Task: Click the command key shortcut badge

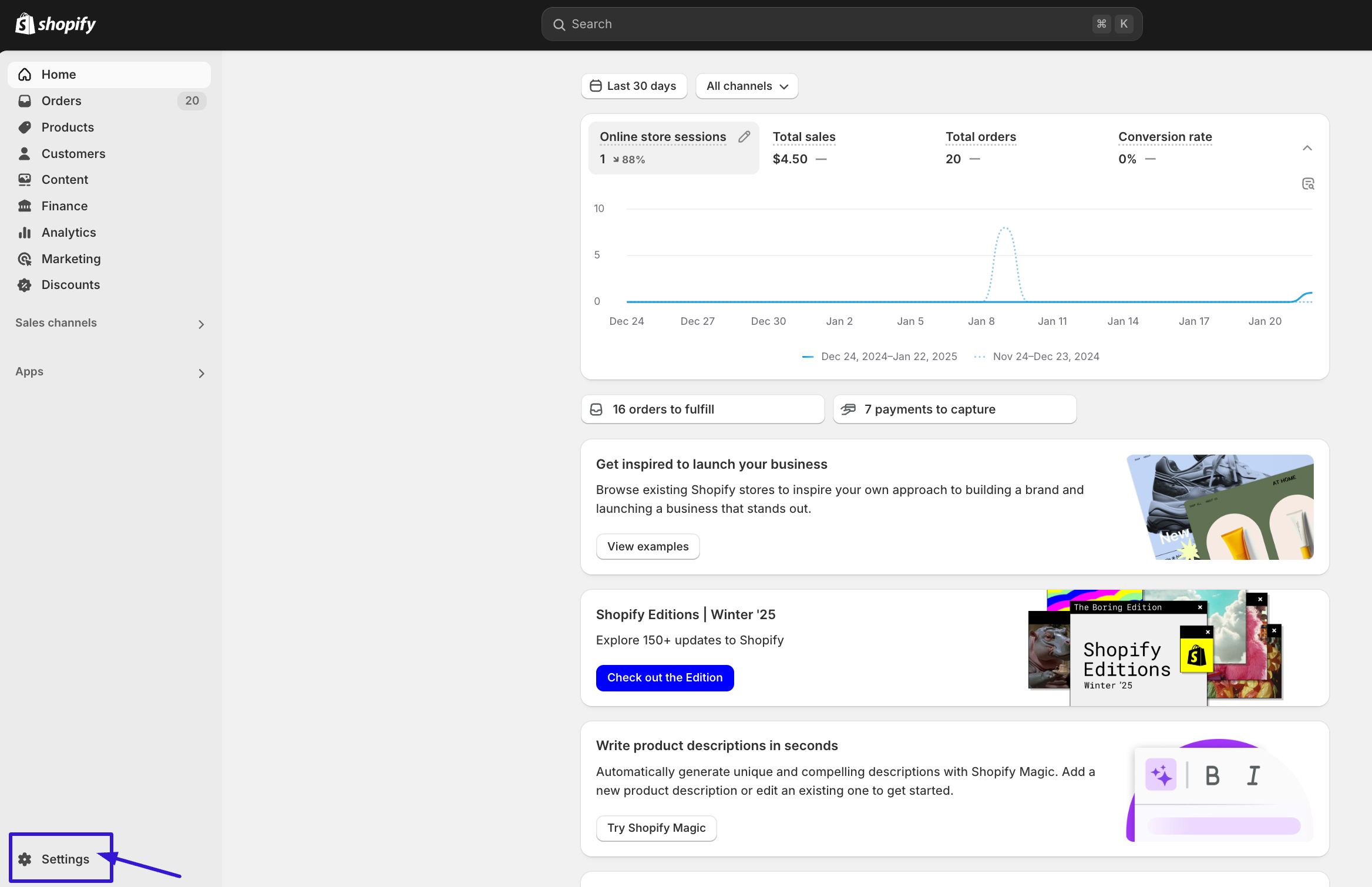Action: [x=1102, y=24]
